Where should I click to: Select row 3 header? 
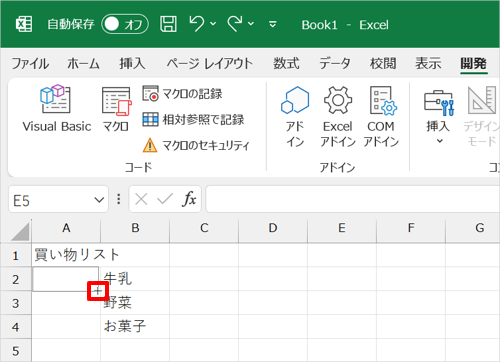(x=16, y=303)
